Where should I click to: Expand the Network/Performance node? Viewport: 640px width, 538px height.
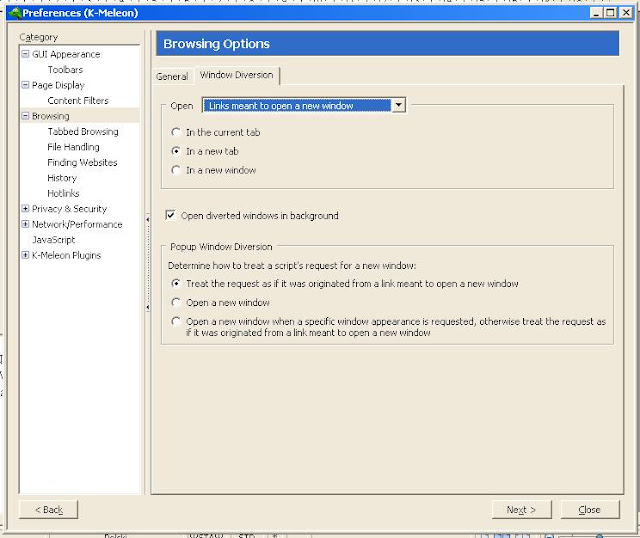coord(25,224)
